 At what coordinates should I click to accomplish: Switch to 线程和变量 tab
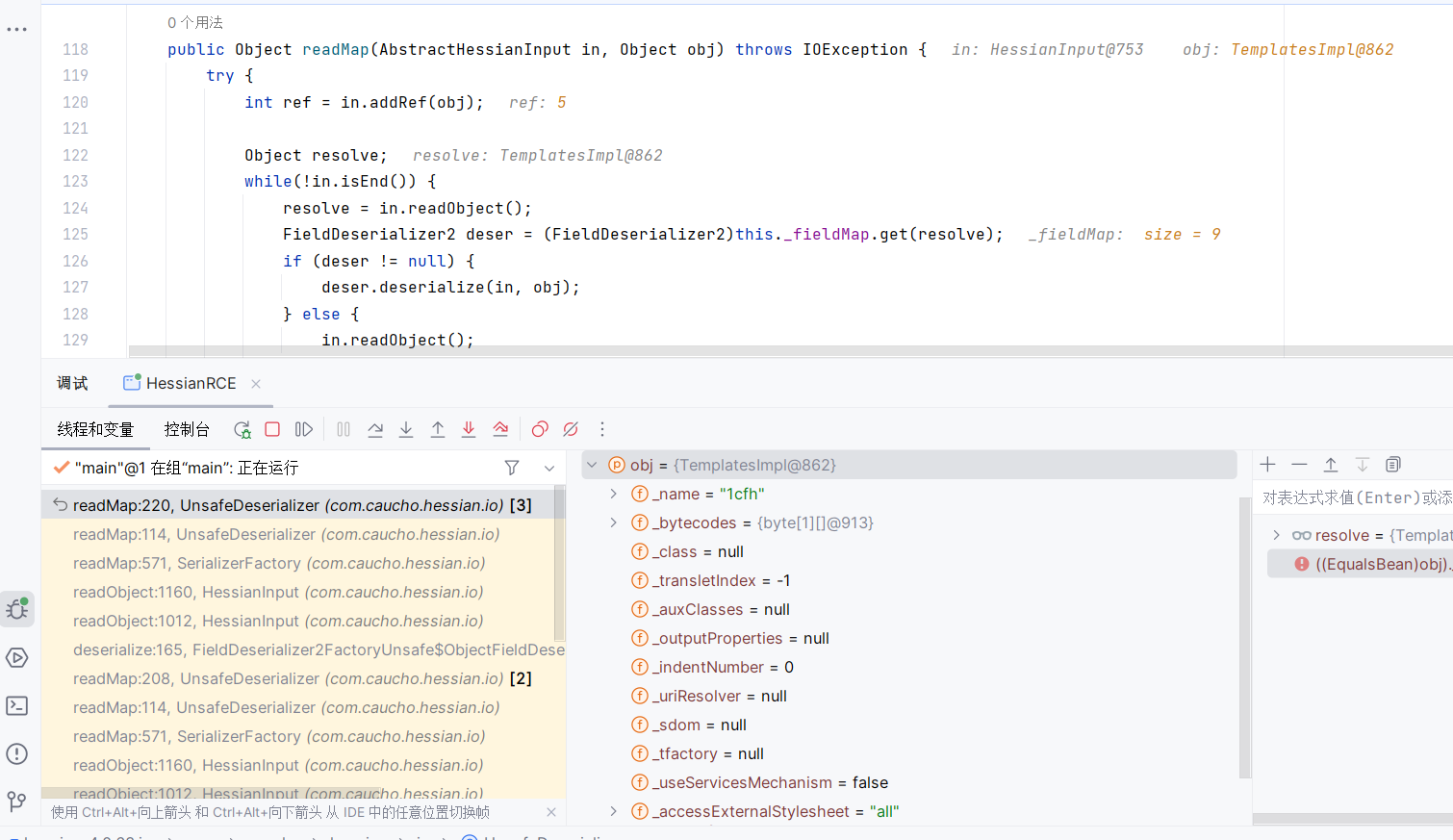click(x=95, y=429)
